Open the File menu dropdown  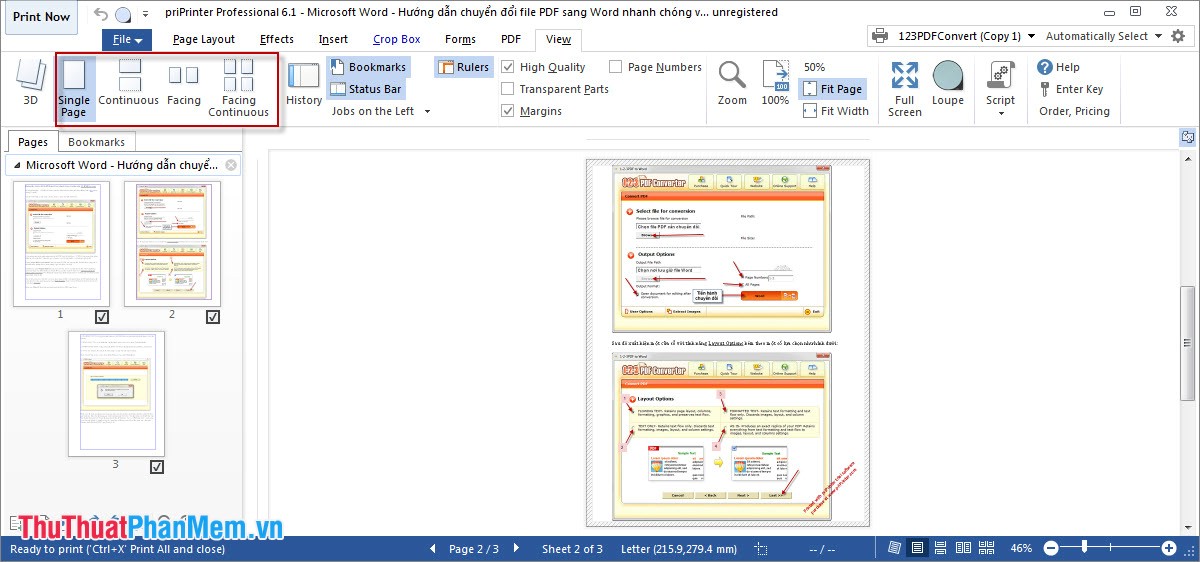point(128,40)
